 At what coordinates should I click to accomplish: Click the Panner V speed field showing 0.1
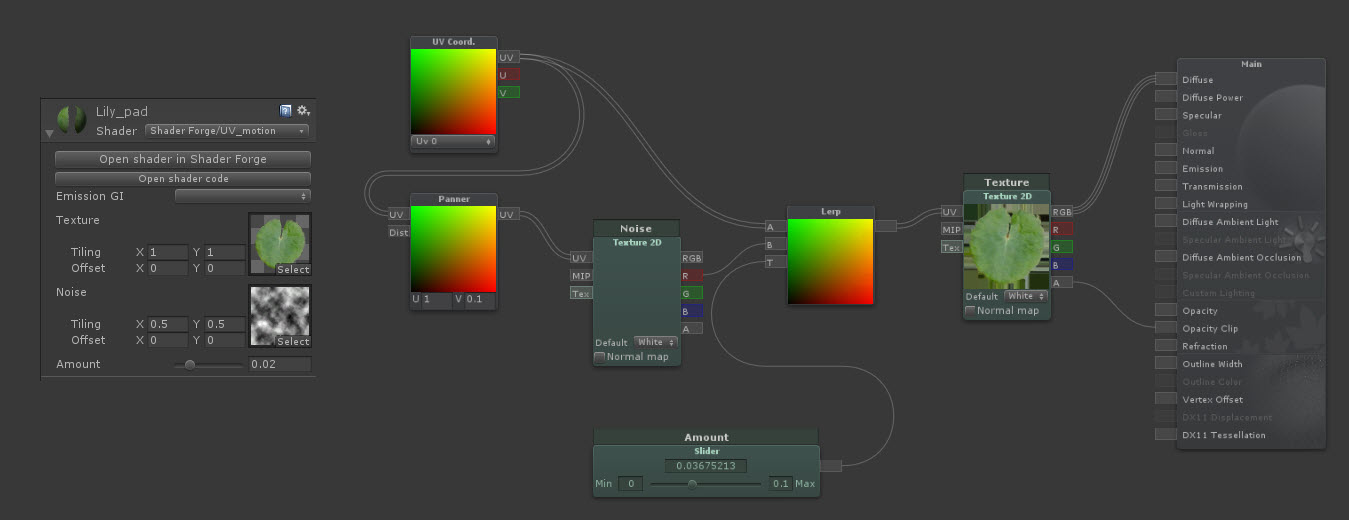(x=479, y=300)
